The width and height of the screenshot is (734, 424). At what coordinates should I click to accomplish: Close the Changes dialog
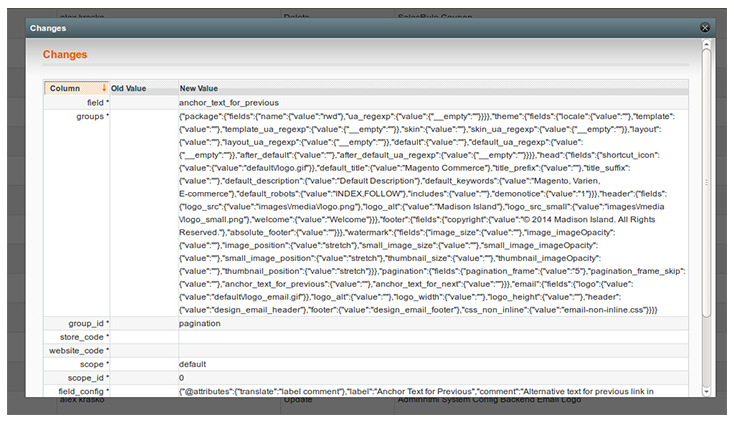pyautogui.click(x=705, y=28)
